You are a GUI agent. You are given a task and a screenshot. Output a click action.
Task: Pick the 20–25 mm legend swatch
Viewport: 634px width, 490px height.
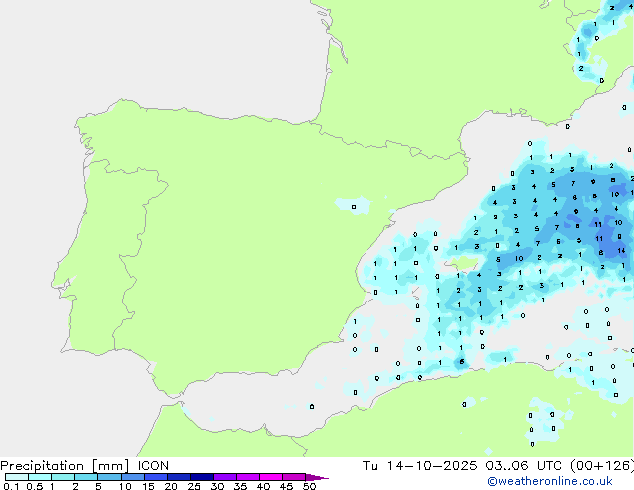coord(178,477)
